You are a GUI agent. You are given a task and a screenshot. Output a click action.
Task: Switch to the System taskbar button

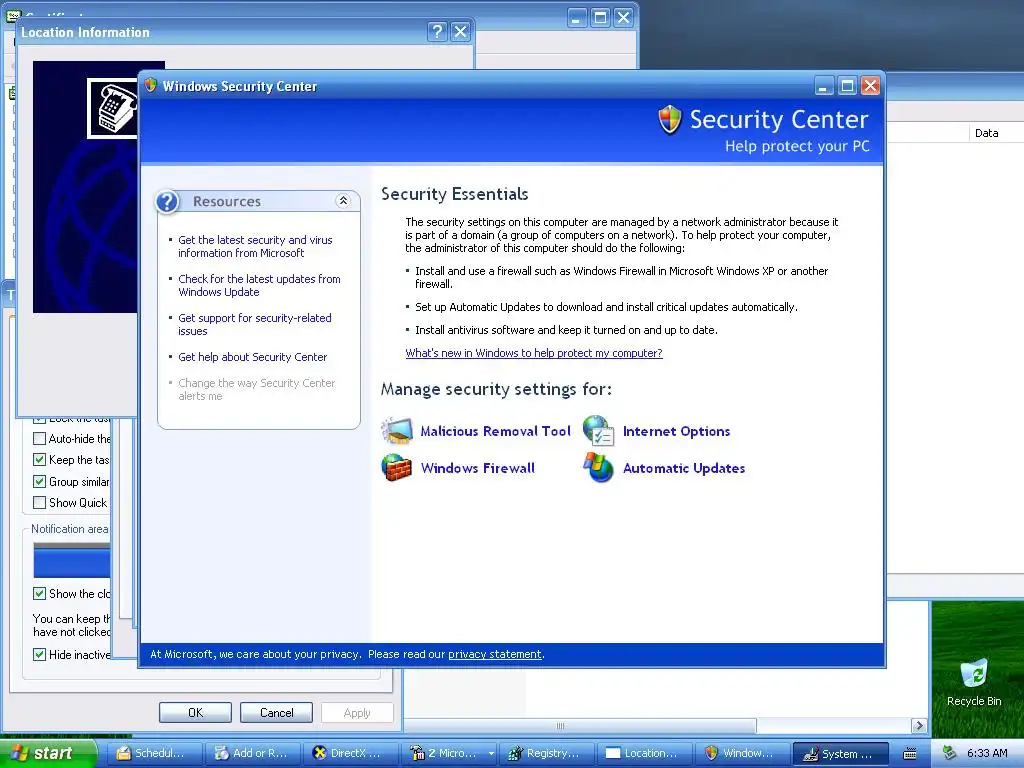[840, 753]
